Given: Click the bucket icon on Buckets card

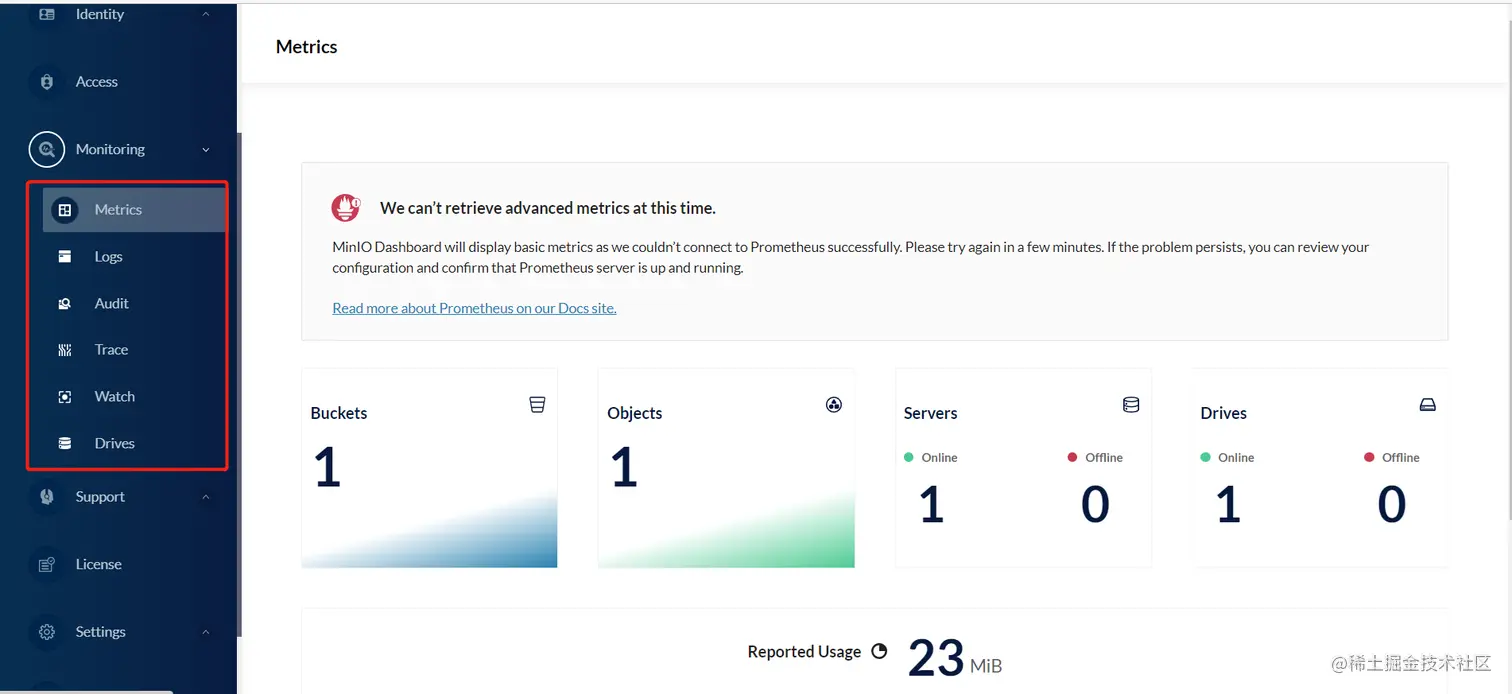Looking at the screenshot, I should 537,404.
